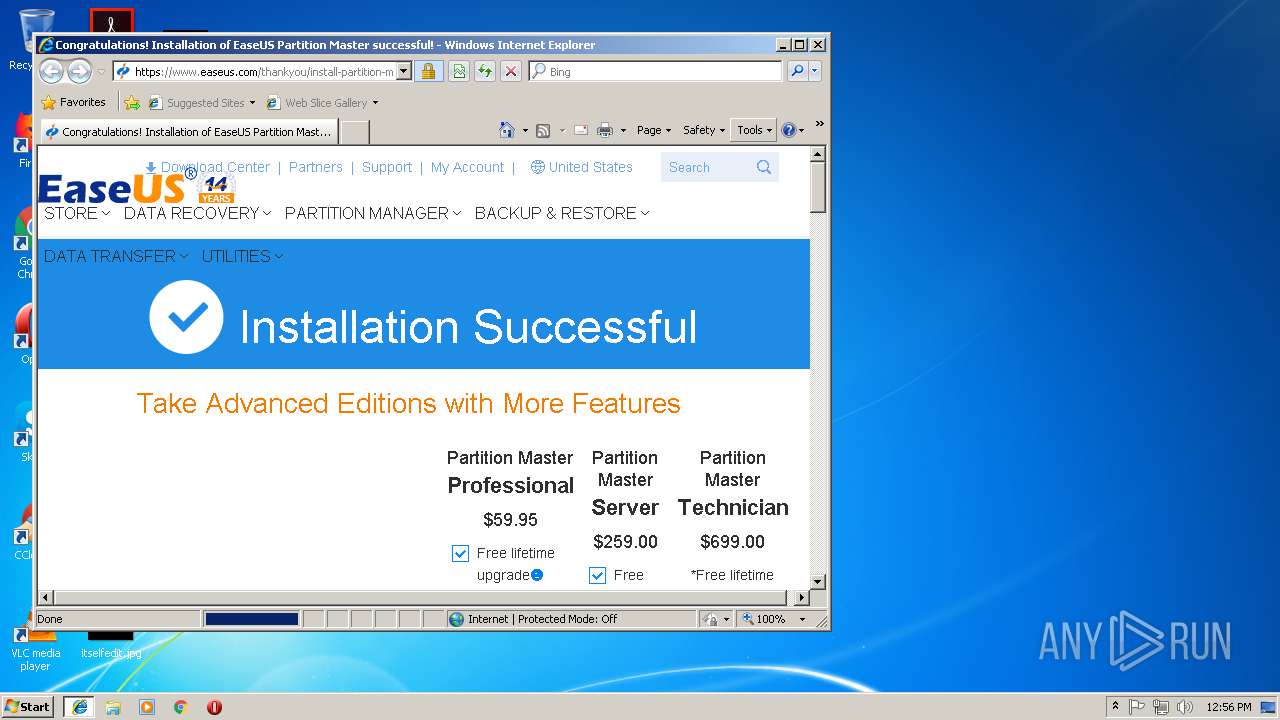This screenshot has height=720, width=1280.
Task: Click the website search magnifier icon
Action: pyautogui.click(x=764, y=167)
